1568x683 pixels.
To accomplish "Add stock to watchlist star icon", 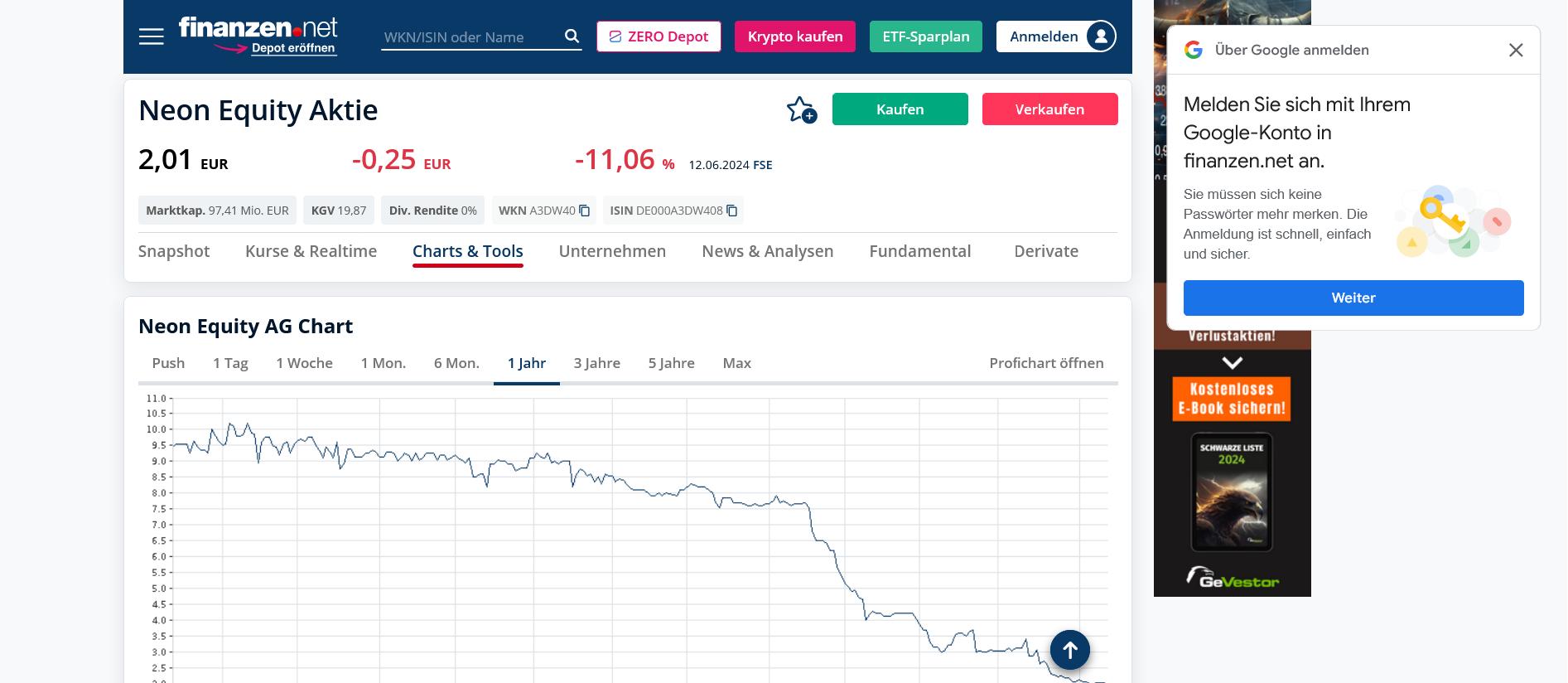I will 801,109.
